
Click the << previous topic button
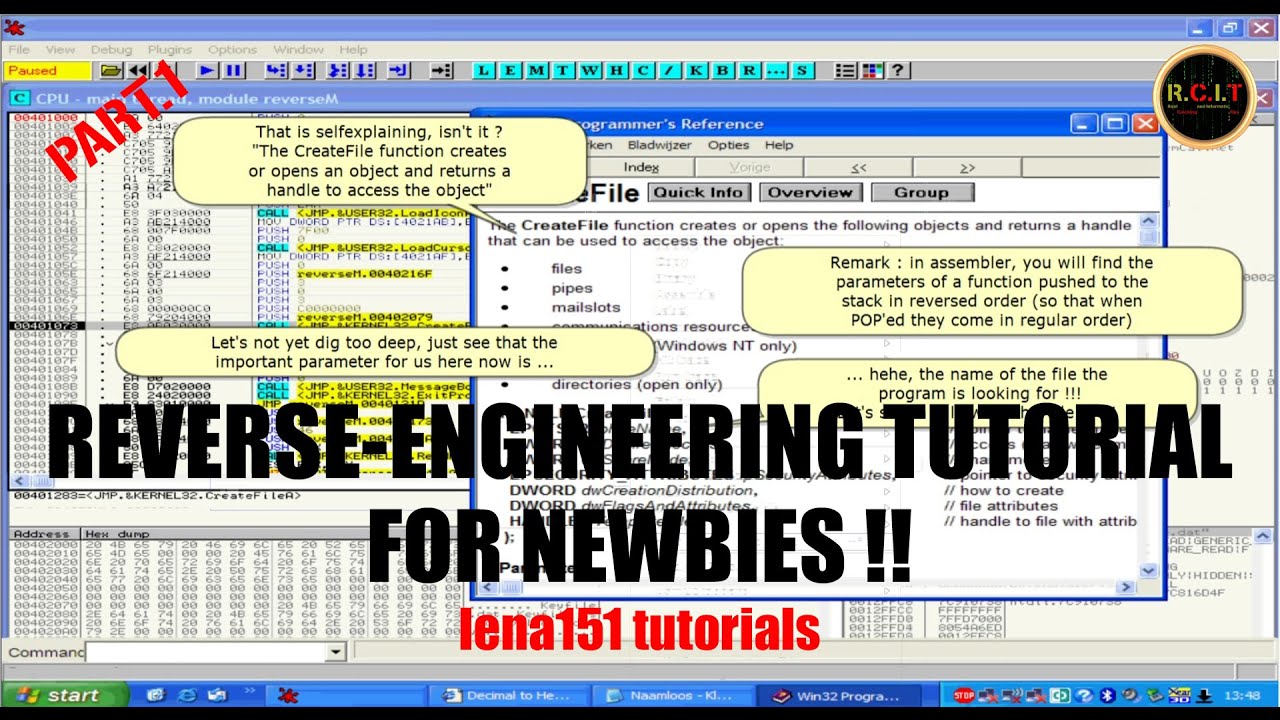coord(858,167)
